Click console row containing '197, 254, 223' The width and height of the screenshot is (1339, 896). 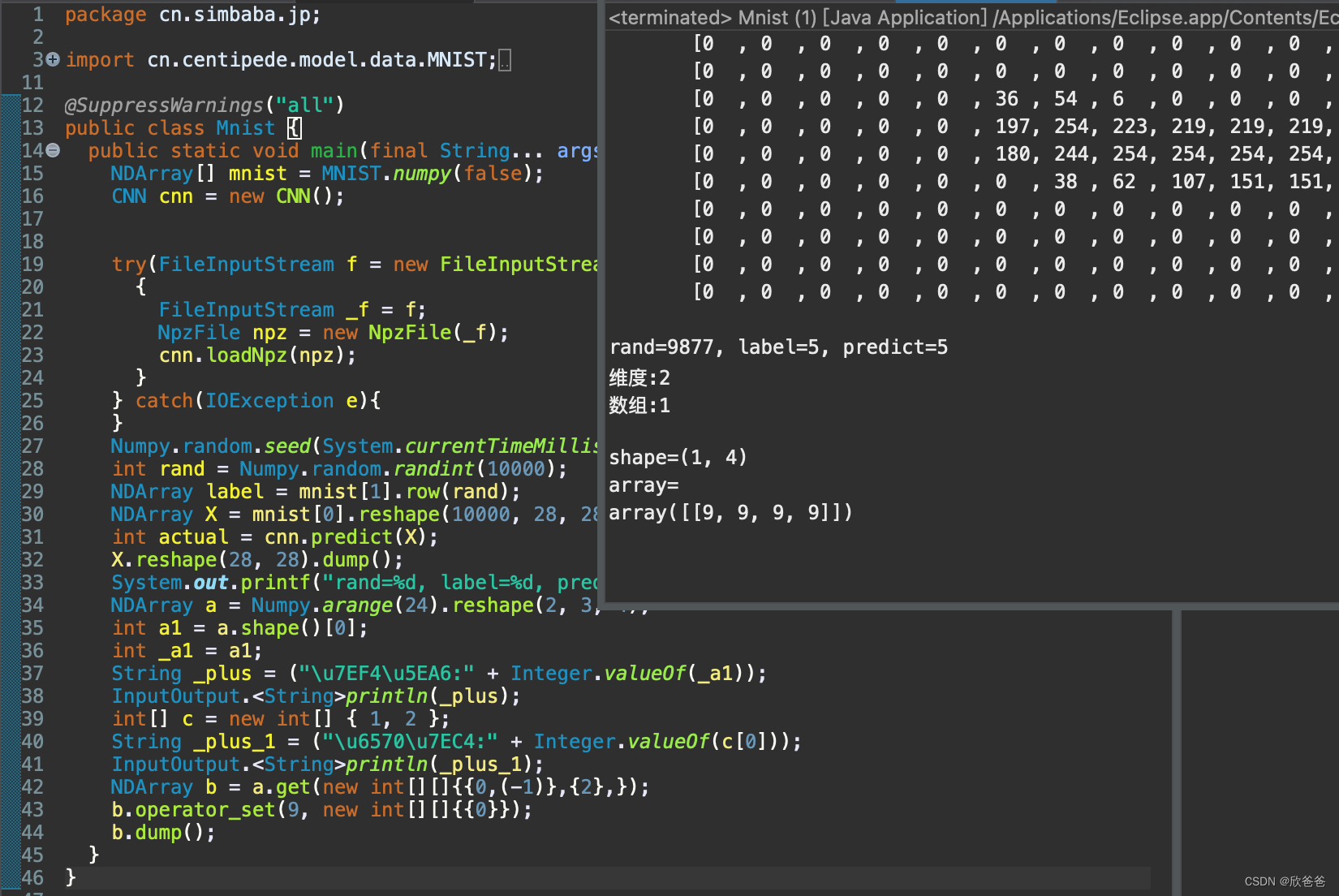click(1013, 126)
